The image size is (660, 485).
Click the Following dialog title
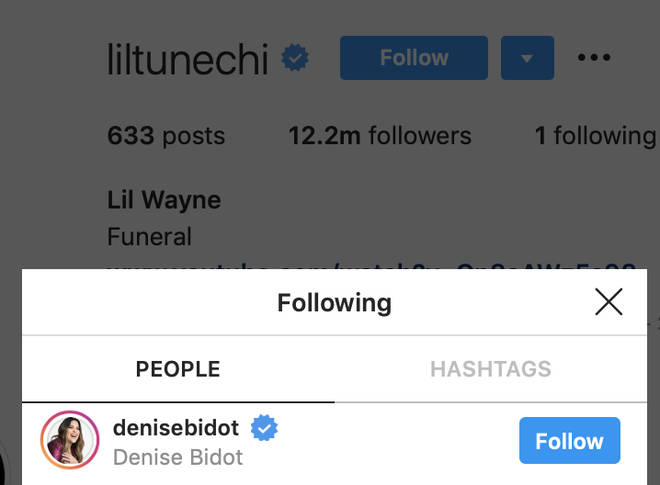click(335, 302)
